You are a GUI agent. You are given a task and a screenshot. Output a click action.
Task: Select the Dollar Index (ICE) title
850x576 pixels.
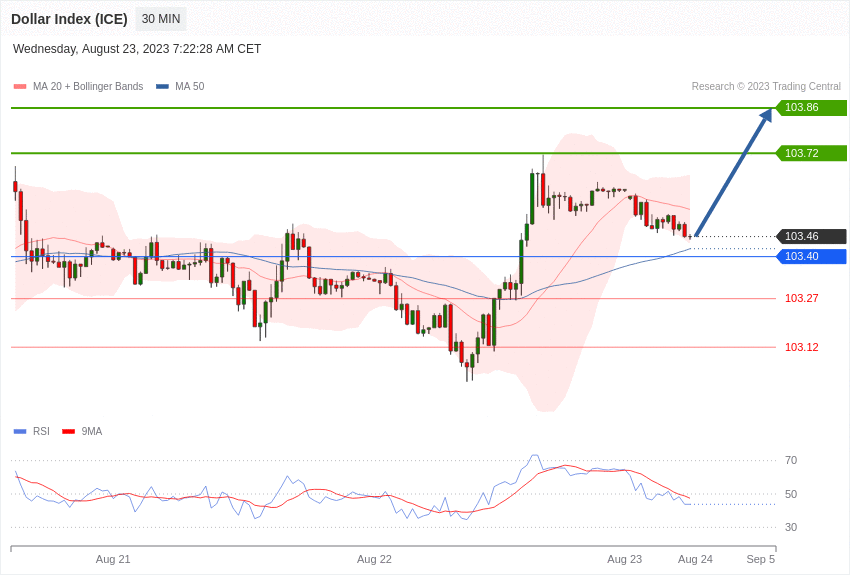tap(69, 19)
